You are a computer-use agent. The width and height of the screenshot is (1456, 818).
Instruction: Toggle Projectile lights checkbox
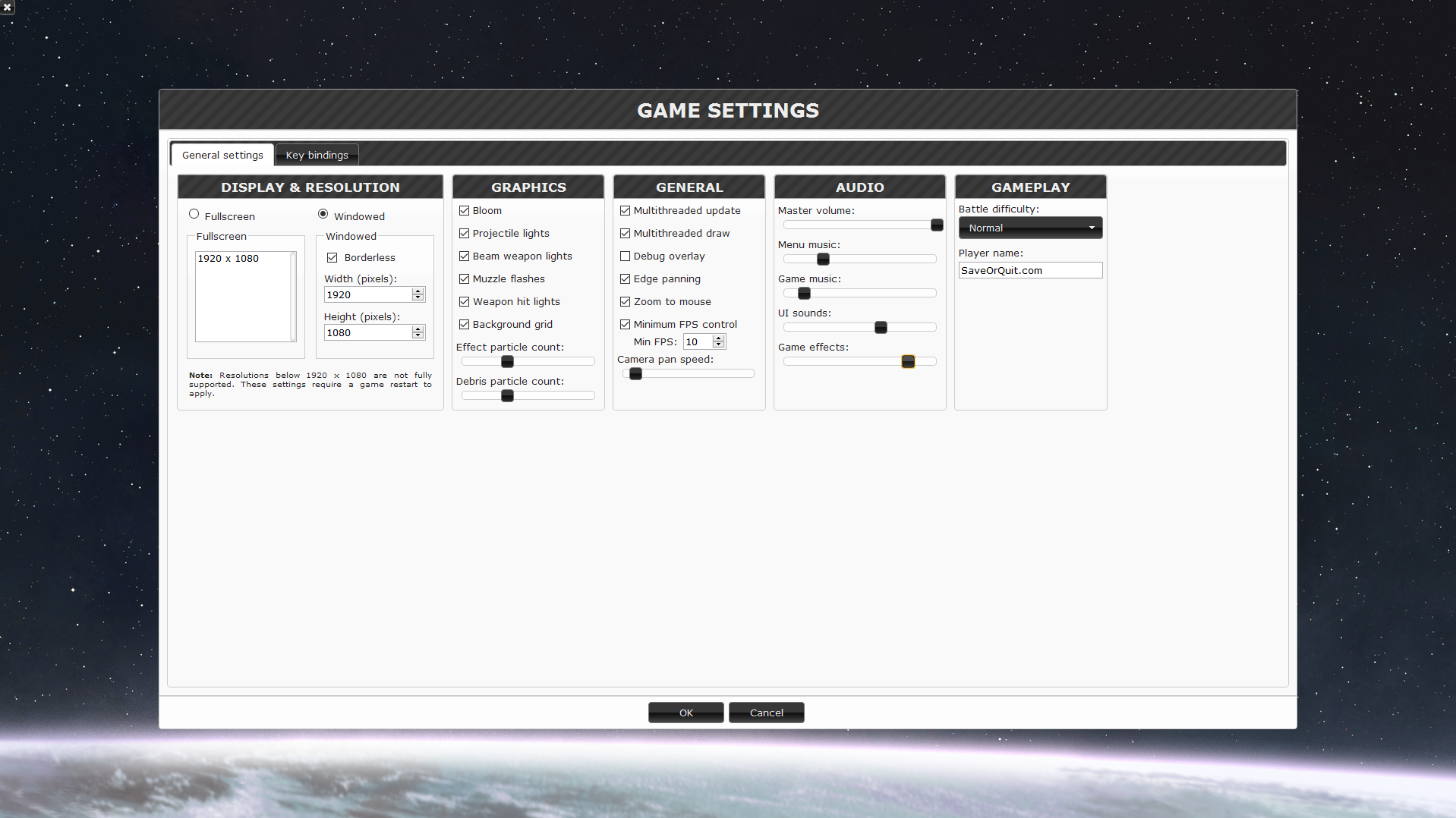point(465,234)
